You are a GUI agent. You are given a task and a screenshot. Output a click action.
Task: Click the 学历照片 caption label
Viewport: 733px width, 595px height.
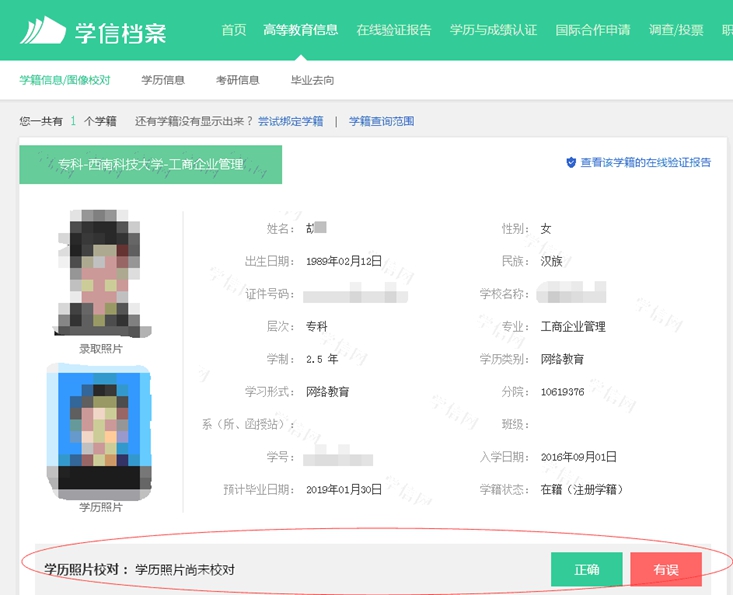click(x=101, y=507)
